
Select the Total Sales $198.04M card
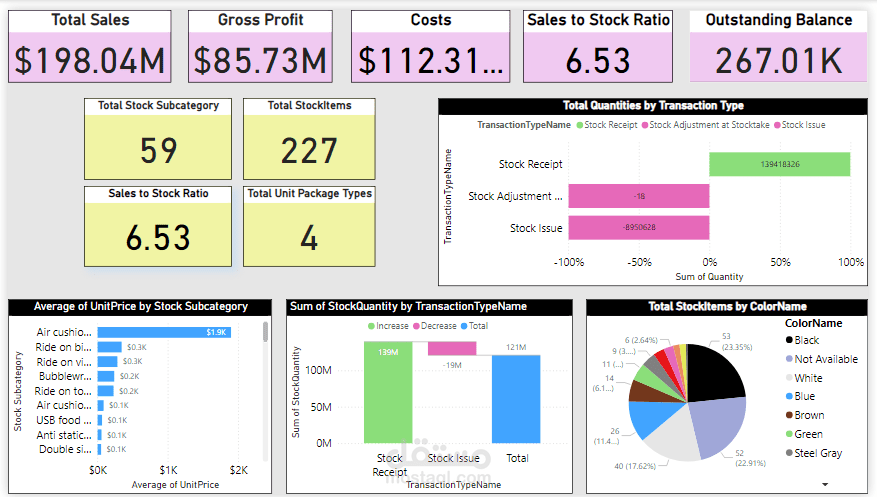click(89, 46)
